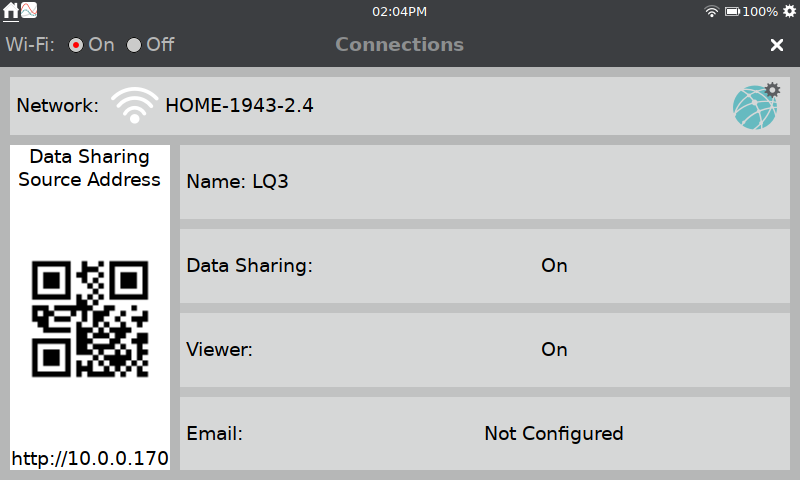Viewport: 800px width, 480px height.
Task: Tap the Wi-Fi signal status icon
Action: pyautogui.click(x=711, y=11)
